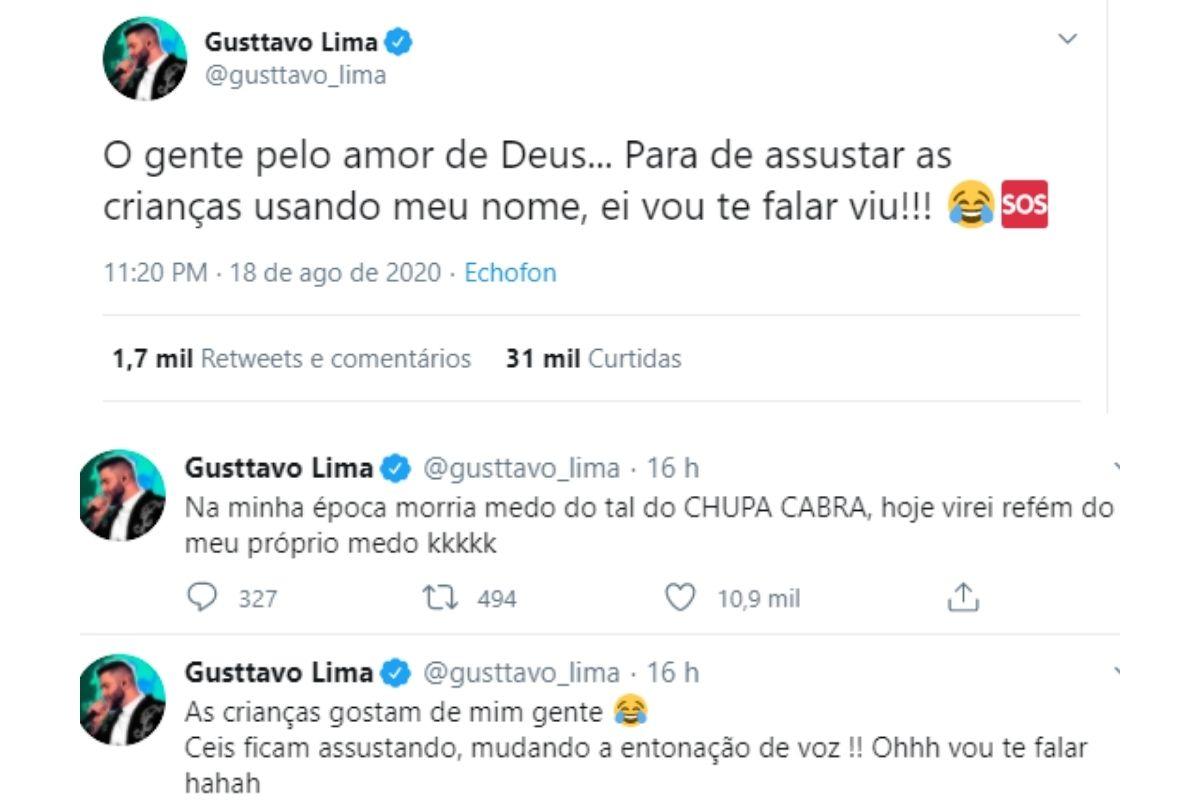Expand options on the last tweet
The height and width of the screenshot is (800, 1200).
coord(1116,672)
